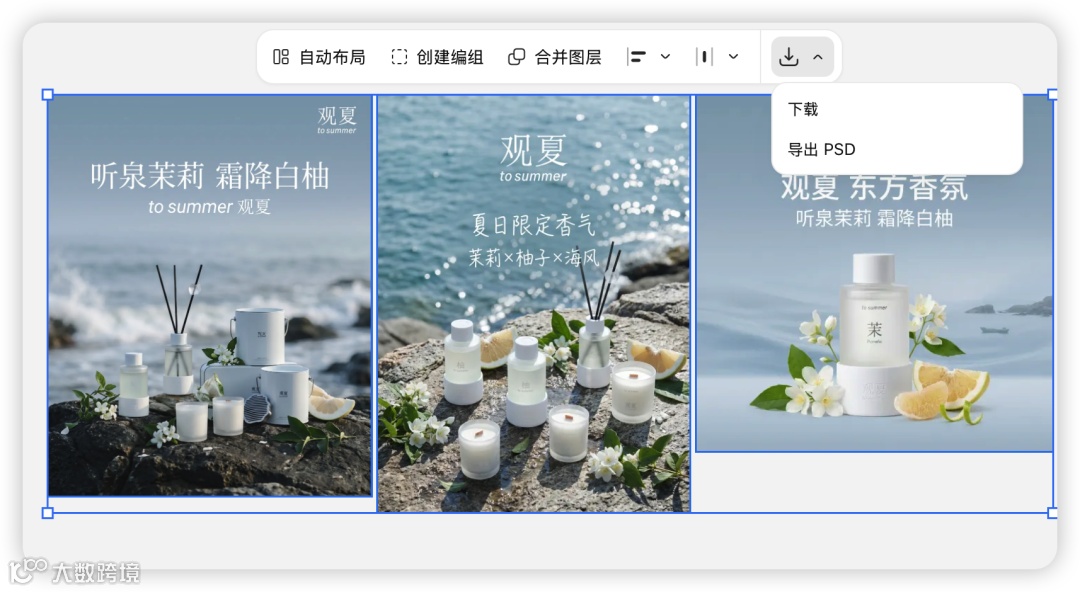This screenshot has width=1080, height=592.
Task: Select the right poster 观夏 东方香氛
Action: point(874,274)
